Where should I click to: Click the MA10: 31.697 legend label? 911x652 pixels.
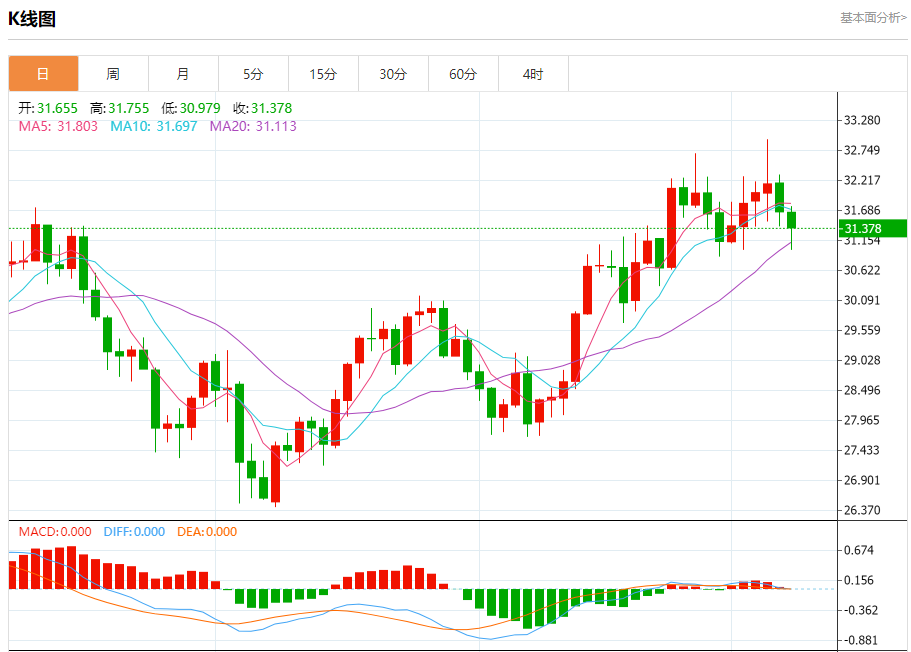pyautogui.click(x=154, y=126)
